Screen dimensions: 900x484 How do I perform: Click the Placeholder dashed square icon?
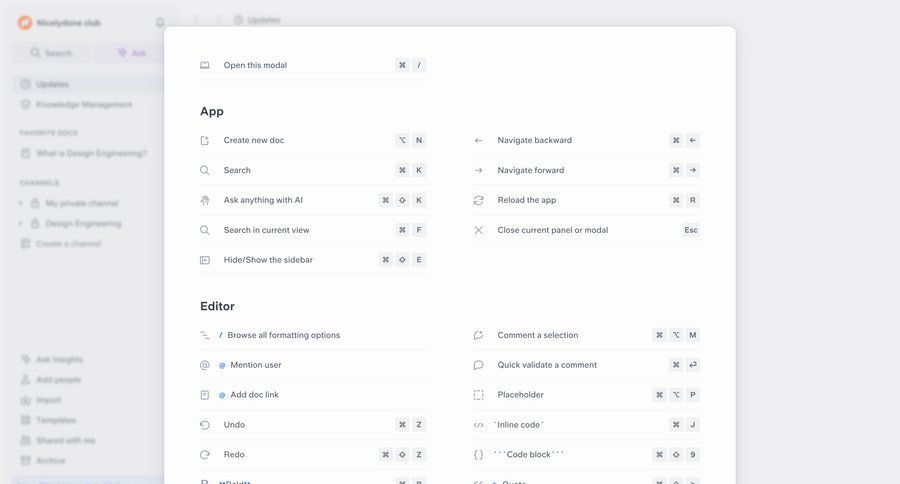click(478, 395)
